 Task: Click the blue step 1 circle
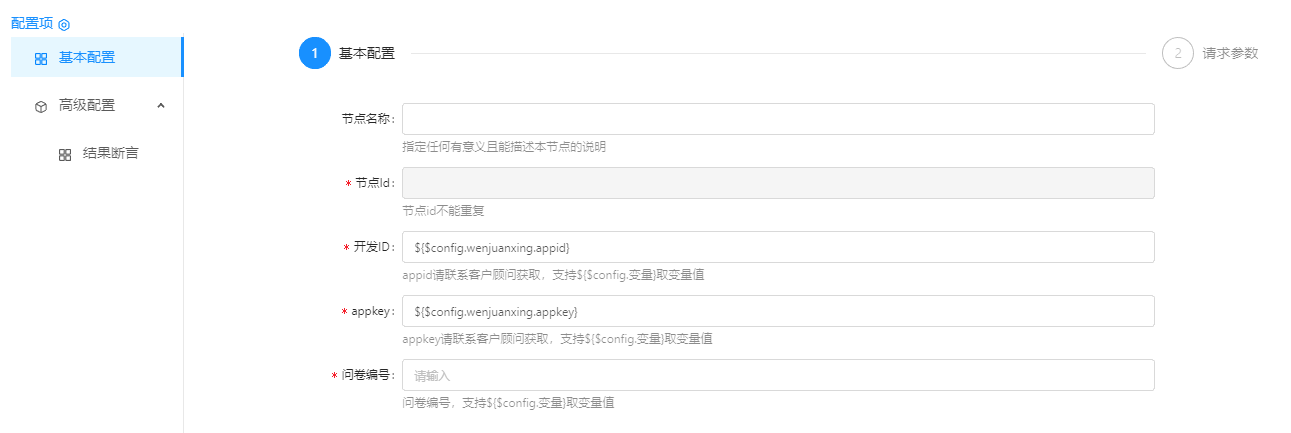click(x=314, y=54)
